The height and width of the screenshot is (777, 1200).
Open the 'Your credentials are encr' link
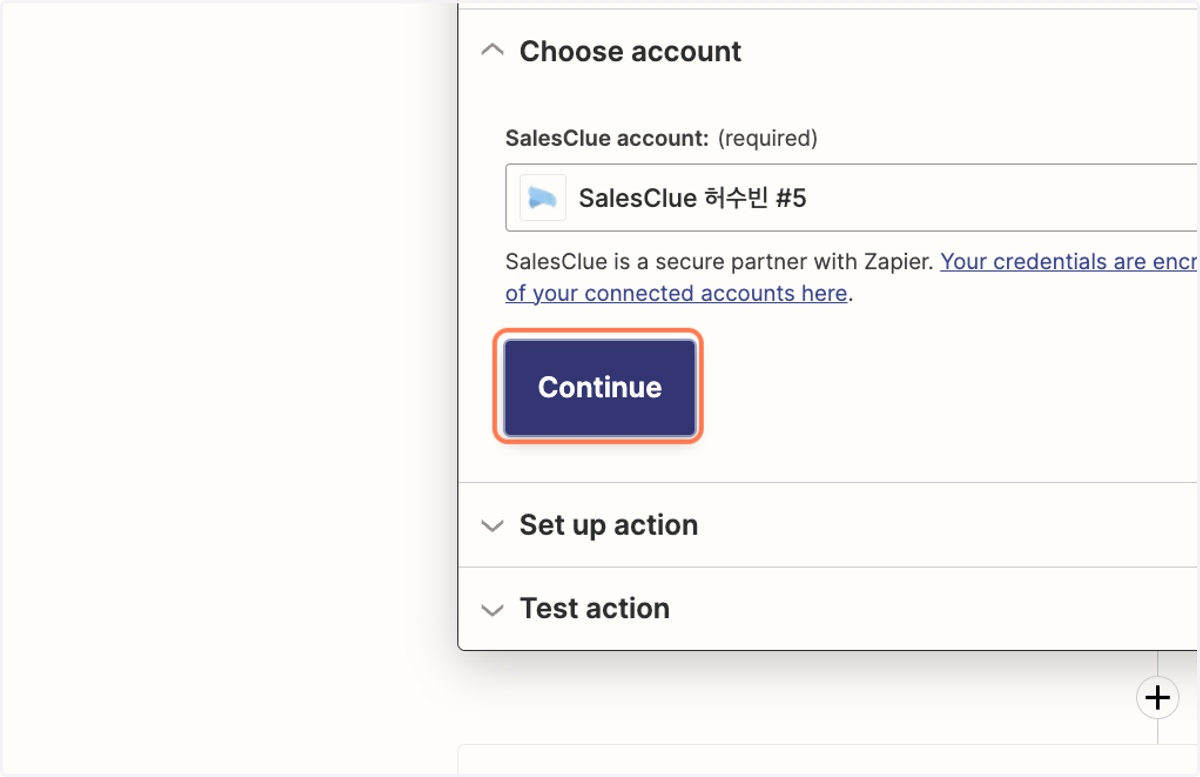pos(1068,262)
